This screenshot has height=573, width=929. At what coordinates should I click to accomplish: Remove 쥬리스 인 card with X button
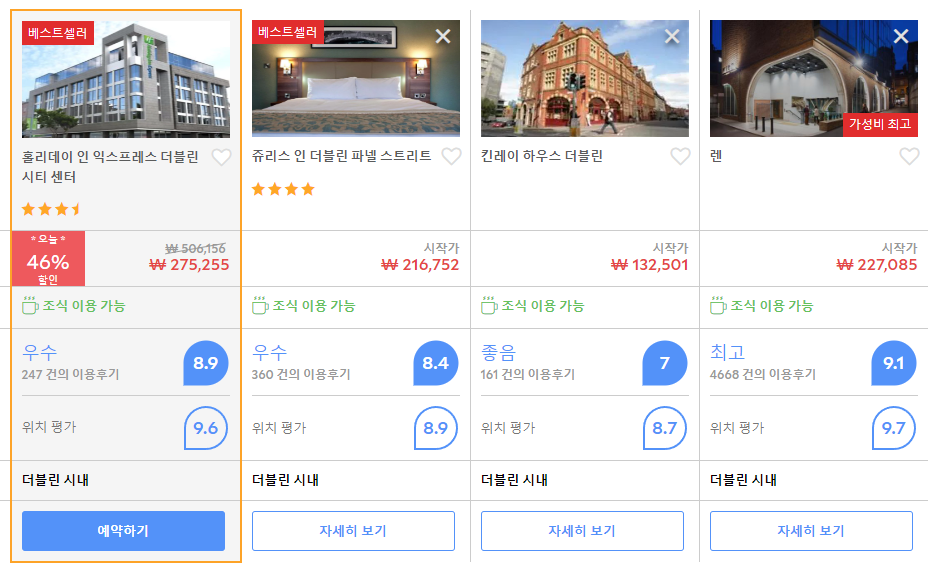[443, 37]
